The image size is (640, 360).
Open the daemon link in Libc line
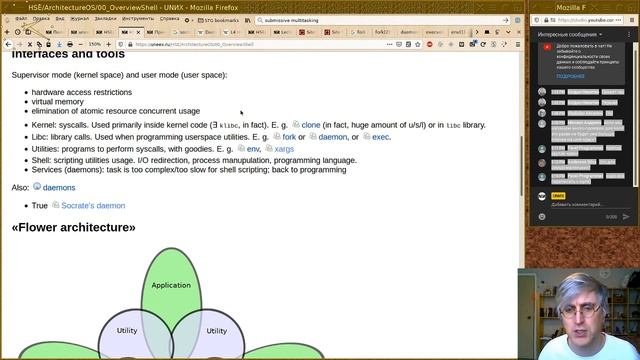(333, 137)
